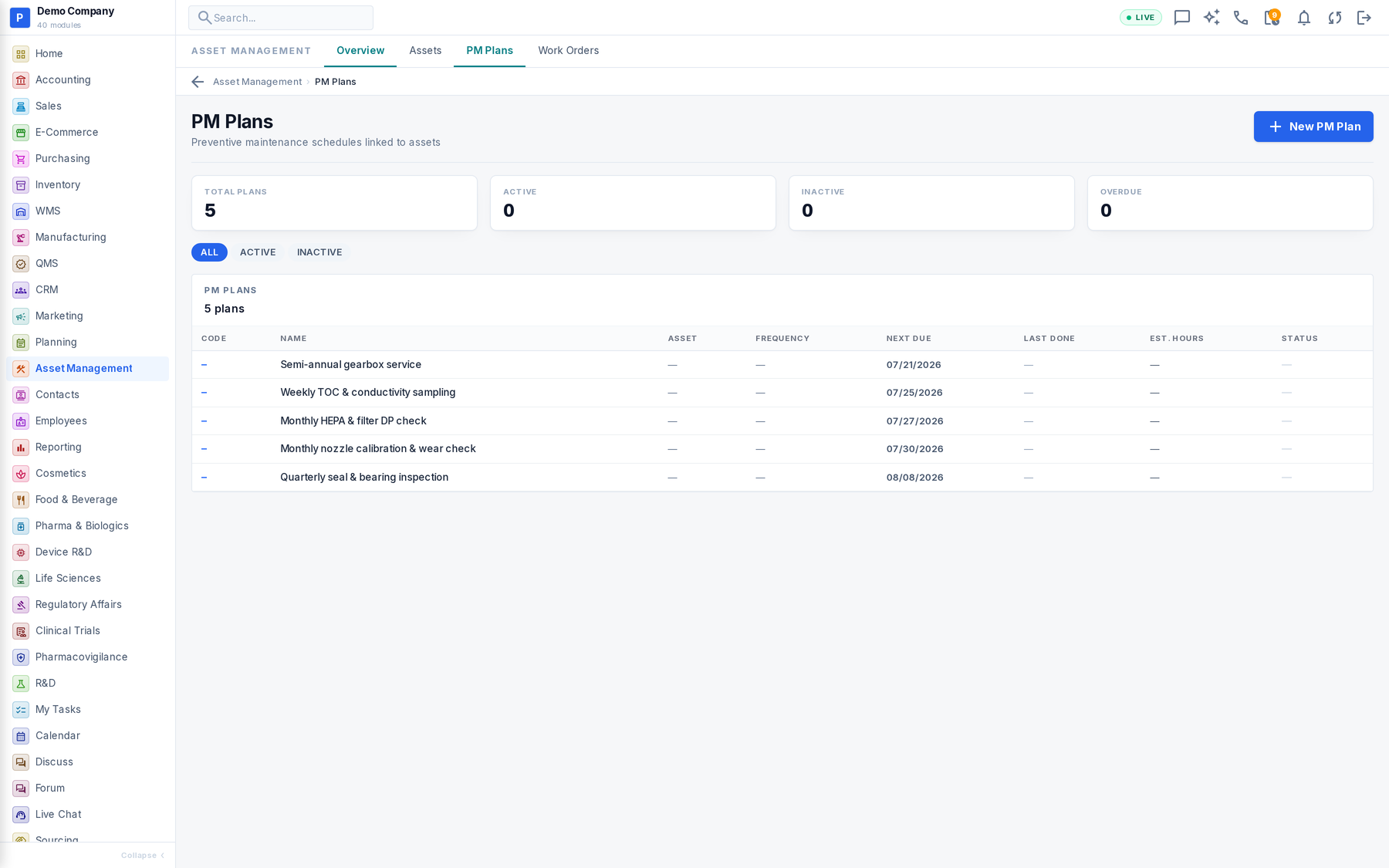
Task: Open the WMS warehouse icon
Action: [x=21, y=211]
